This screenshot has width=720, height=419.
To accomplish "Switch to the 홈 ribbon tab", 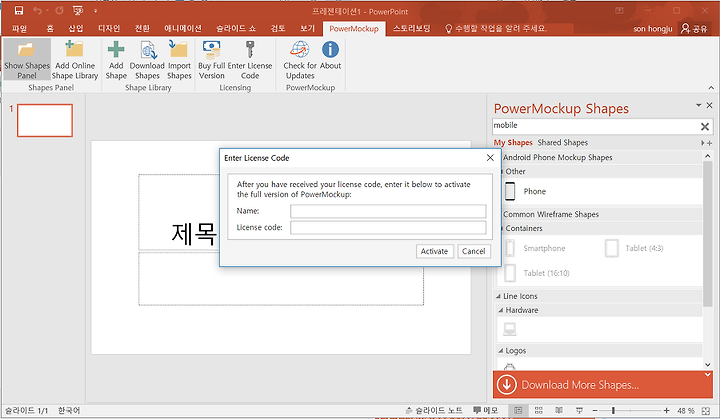I will click(x=50, y=28).
